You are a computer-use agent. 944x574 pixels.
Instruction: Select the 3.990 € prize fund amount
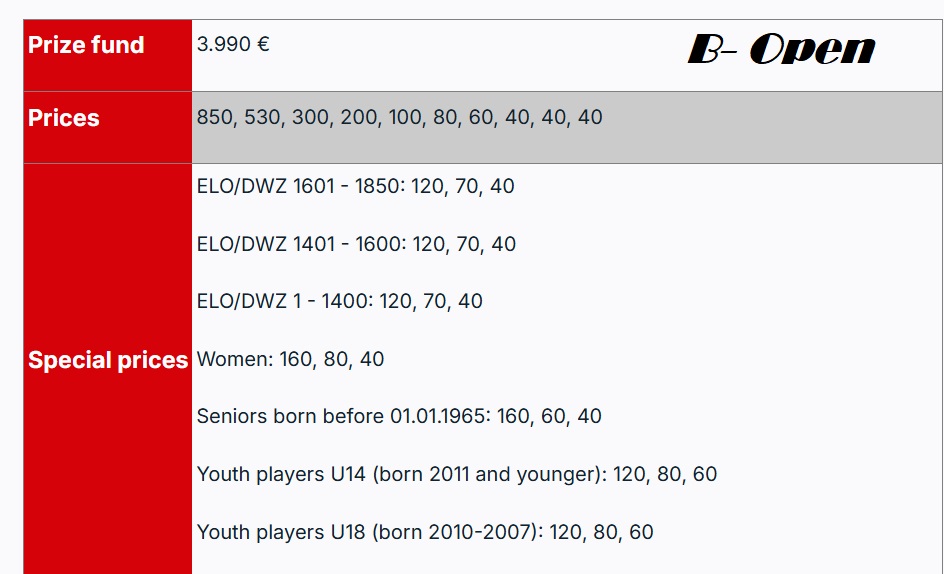[x=233, y=45]
